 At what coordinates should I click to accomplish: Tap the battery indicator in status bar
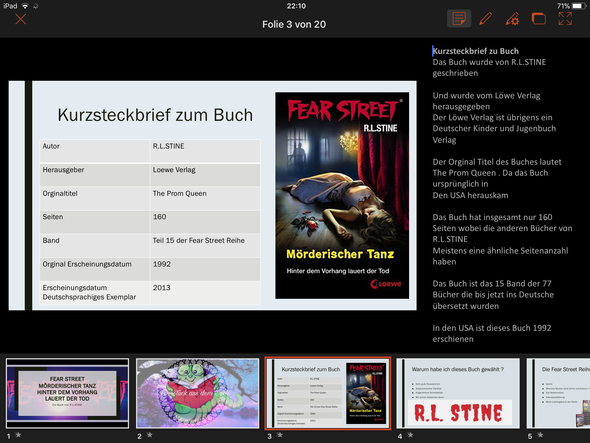click(579, 6)
